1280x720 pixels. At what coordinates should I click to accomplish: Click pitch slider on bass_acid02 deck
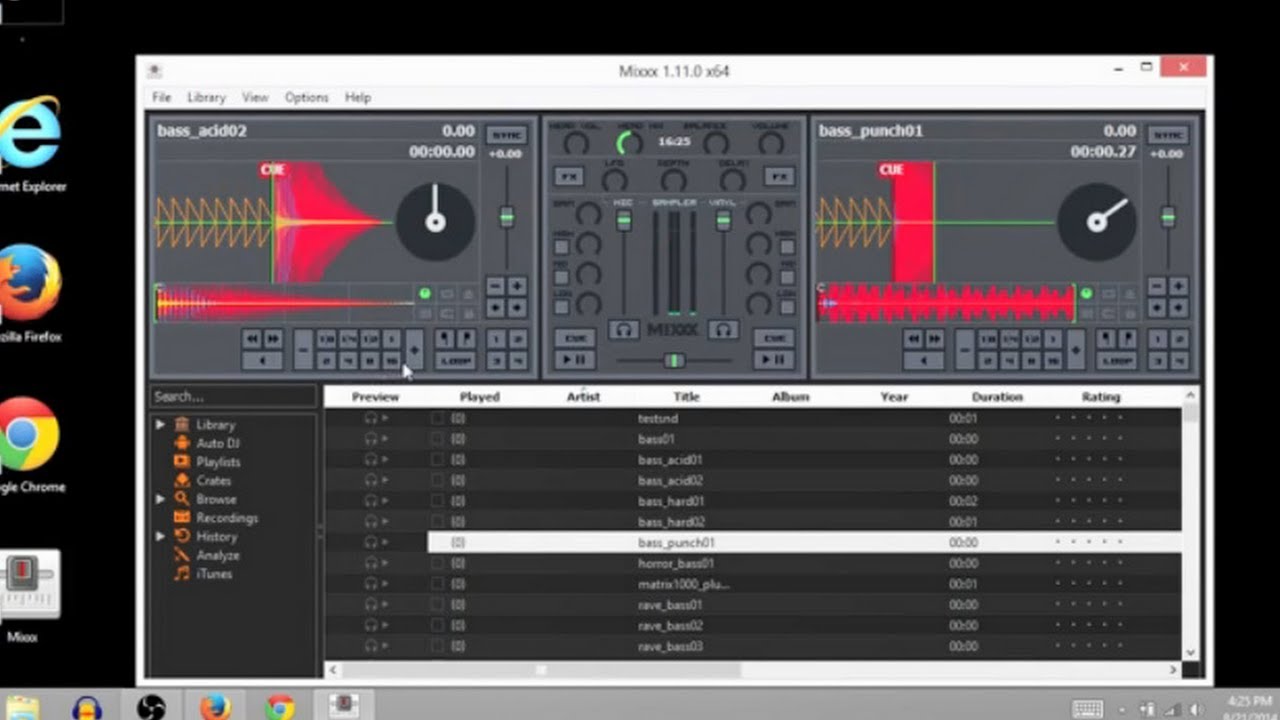[507, 216]
